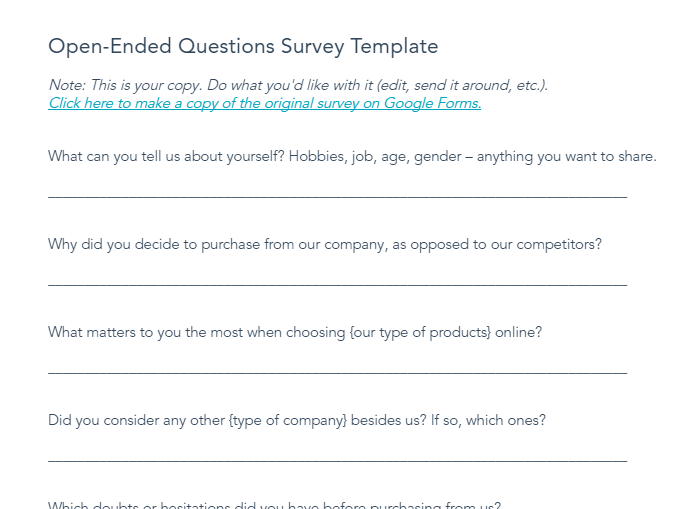Click answer line under 'Did you consider' question
The image size is (697, 509).
click(337, 460)
